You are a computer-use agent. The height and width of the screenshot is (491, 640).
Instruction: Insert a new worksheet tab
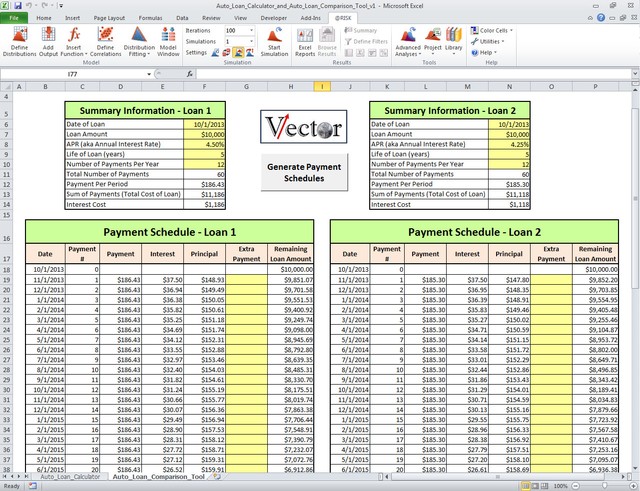[216, 476]
